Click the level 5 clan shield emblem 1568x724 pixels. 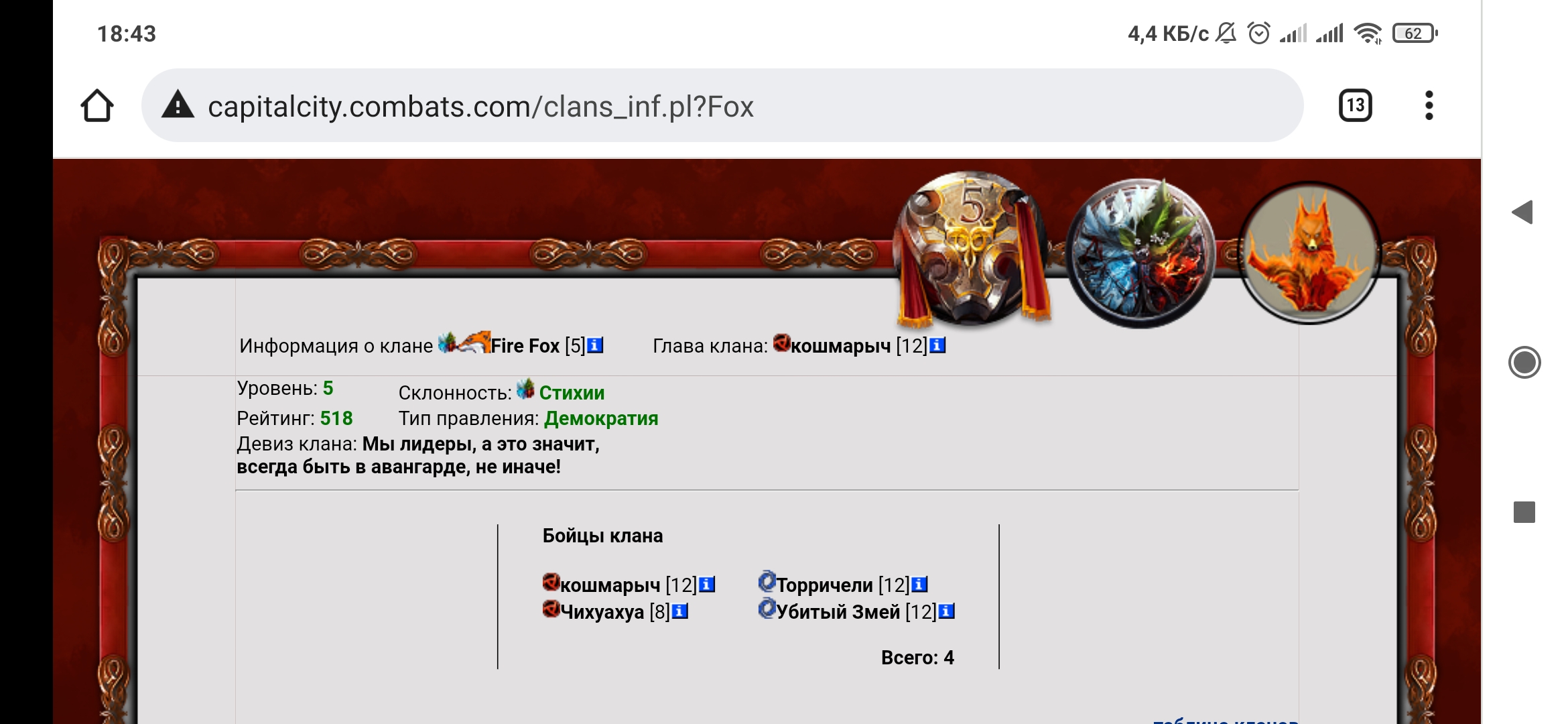(x=973, y=249)
